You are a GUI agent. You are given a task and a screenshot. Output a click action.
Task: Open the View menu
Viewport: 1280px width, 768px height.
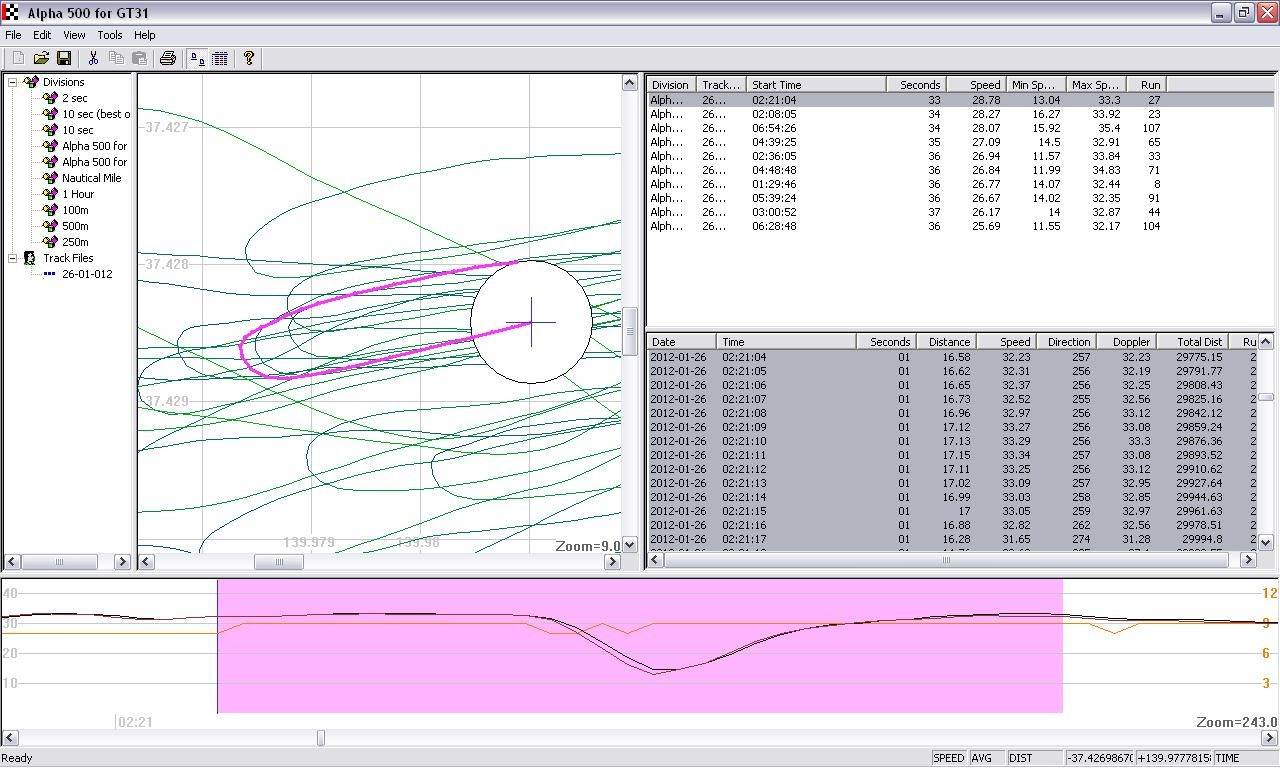pos(74,35)
